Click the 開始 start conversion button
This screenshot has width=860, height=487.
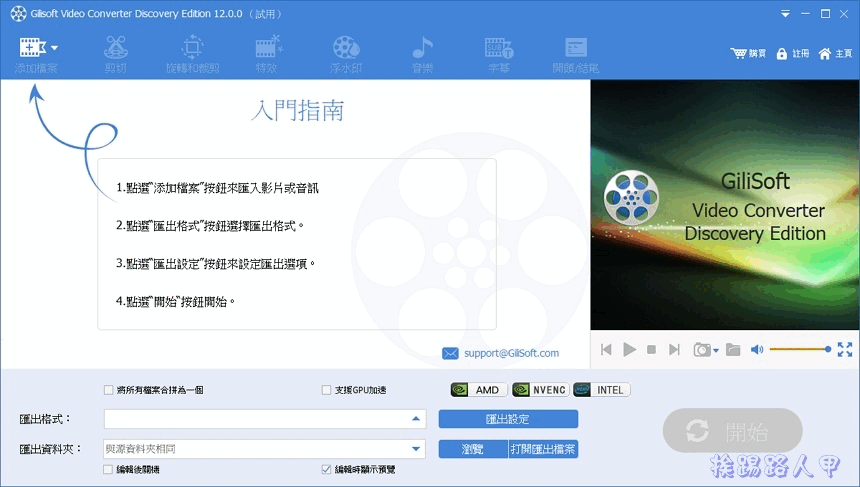click(x=732, y=431)
